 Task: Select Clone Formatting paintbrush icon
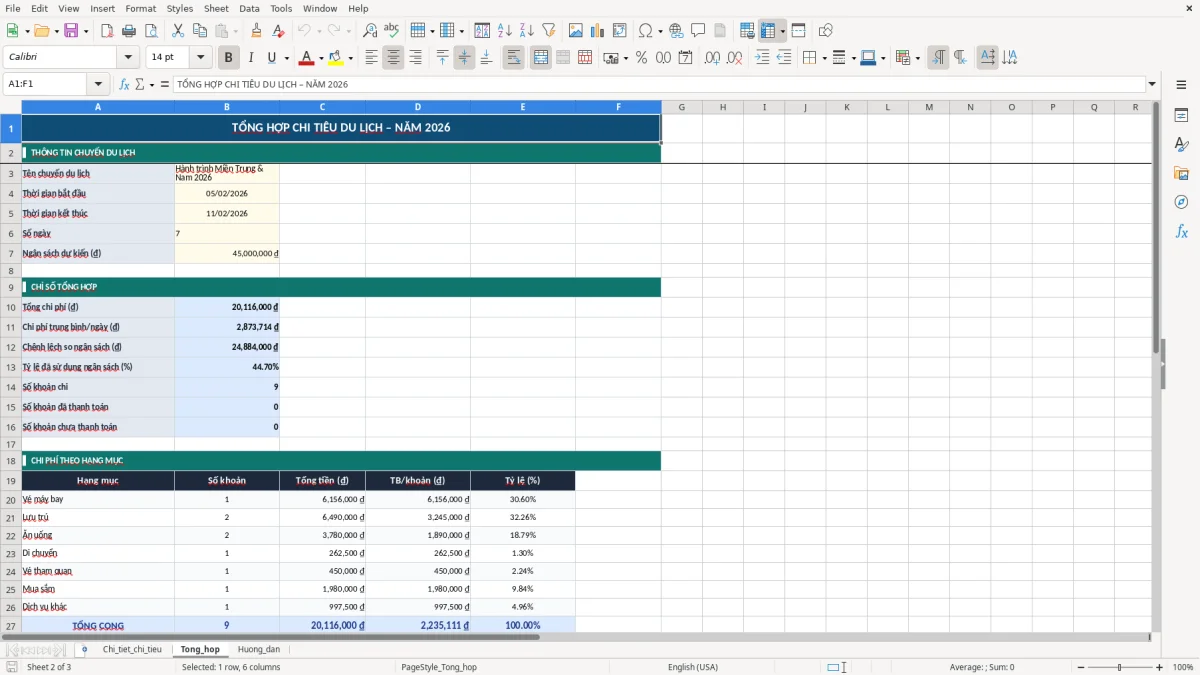tap(257, 31)
